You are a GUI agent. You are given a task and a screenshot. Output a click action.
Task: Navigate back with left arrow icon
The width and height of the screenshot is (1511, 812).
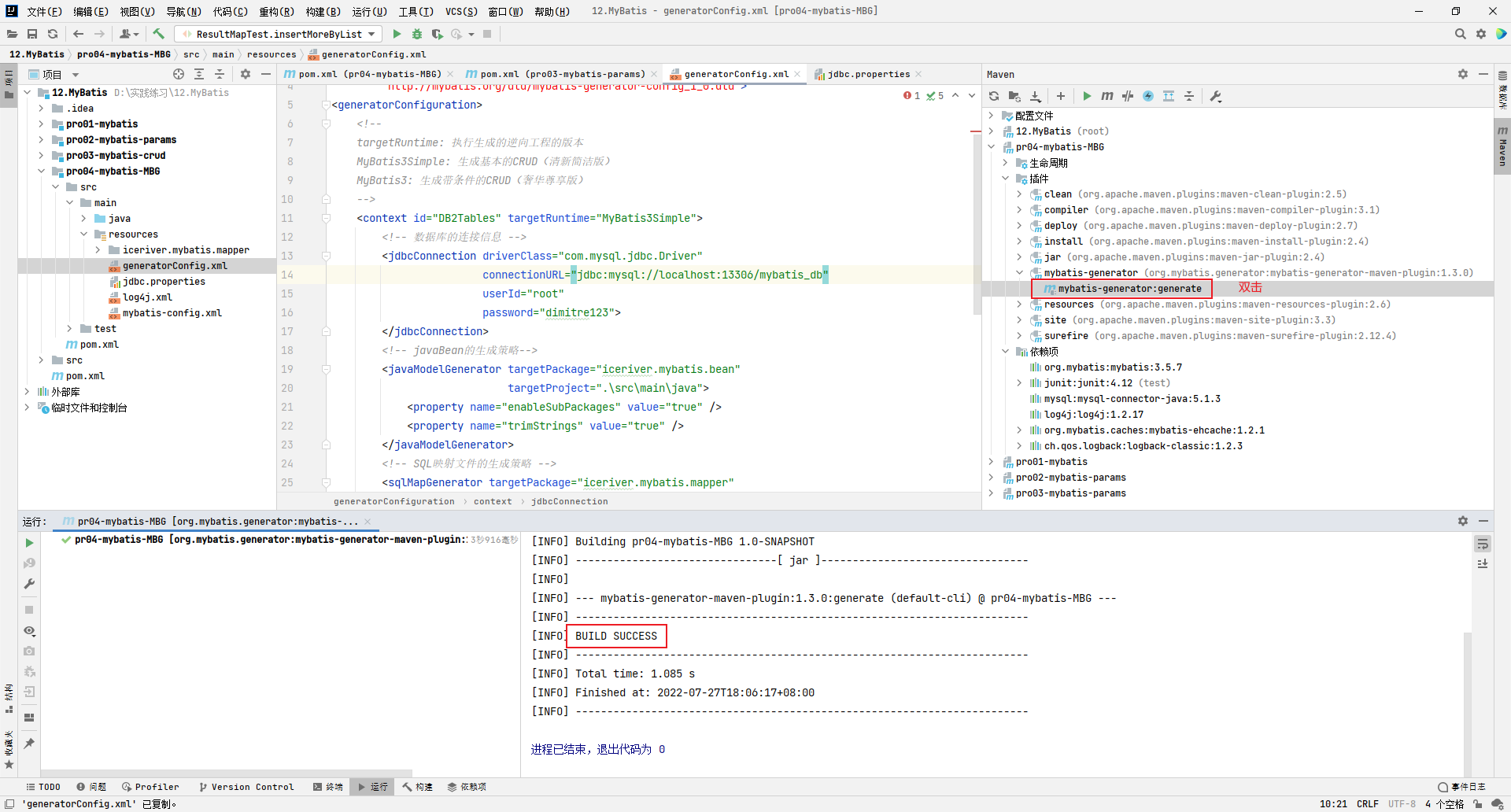click(x=78, y=34)
